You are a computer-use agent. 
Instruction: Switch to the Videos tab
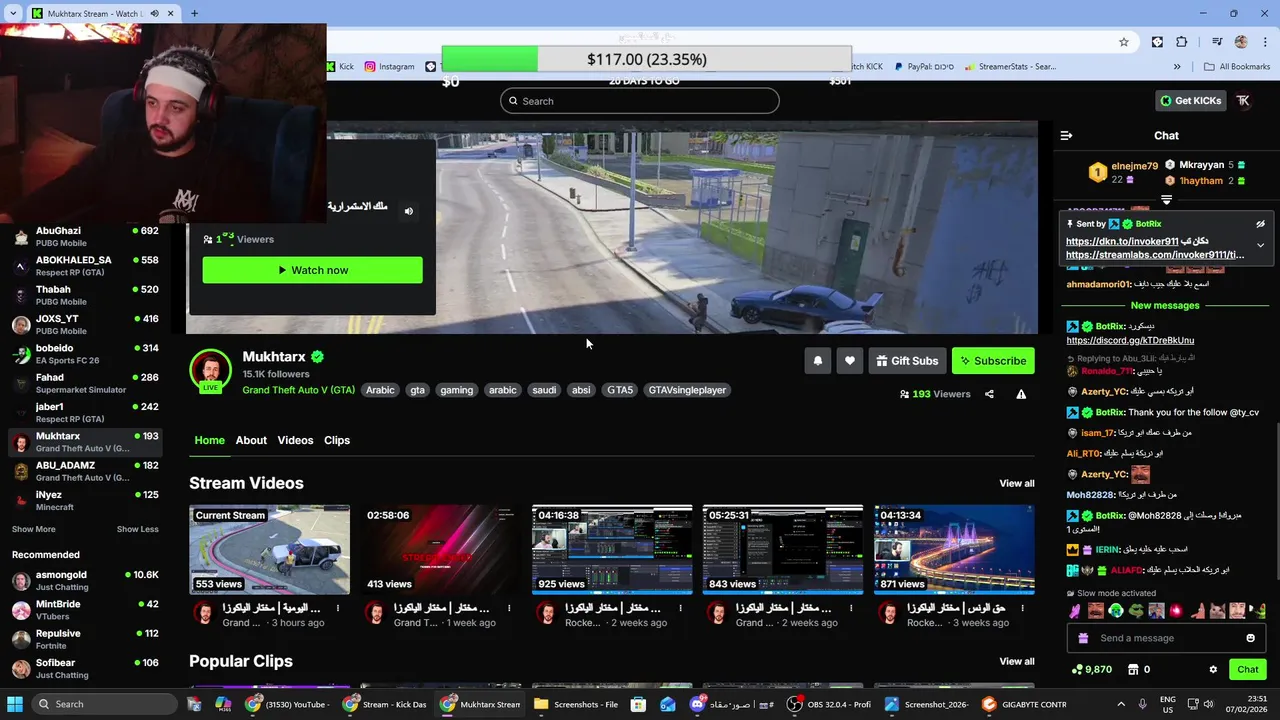pyautogui.click(x=295, y=440)
